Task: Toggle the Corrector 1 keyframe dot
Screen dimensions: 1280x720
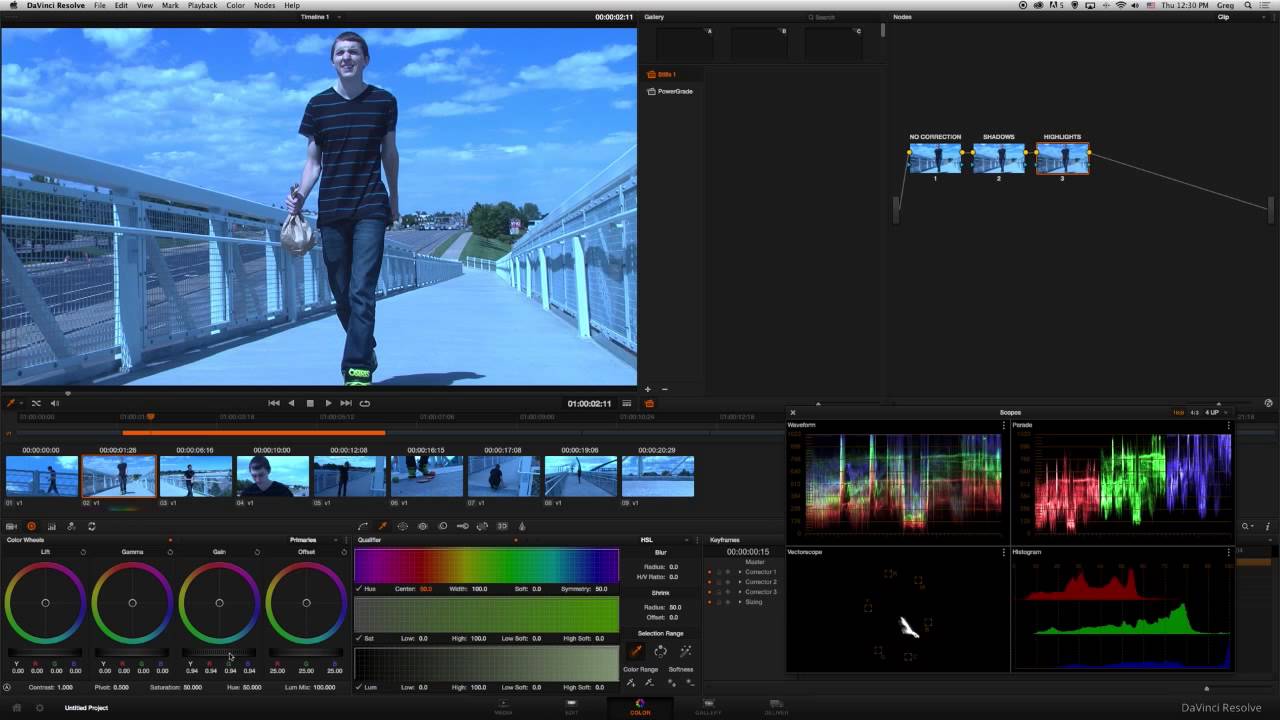Action: 709,572
